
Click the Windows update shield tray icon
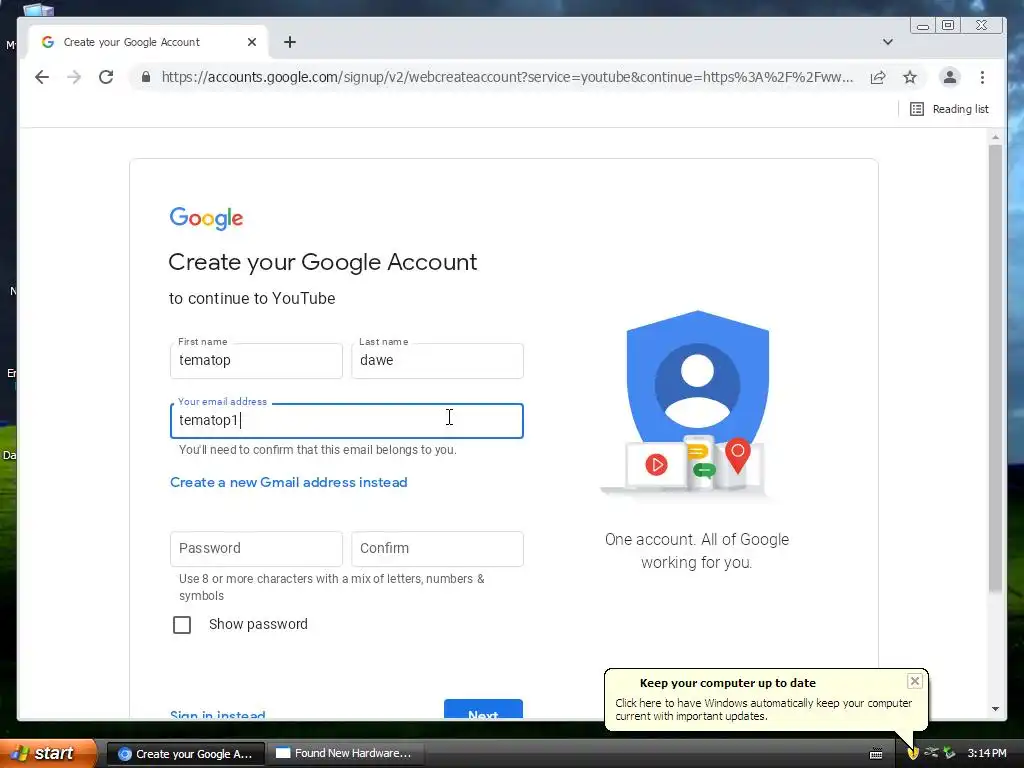pyautogui.click(x=913, y=753)
